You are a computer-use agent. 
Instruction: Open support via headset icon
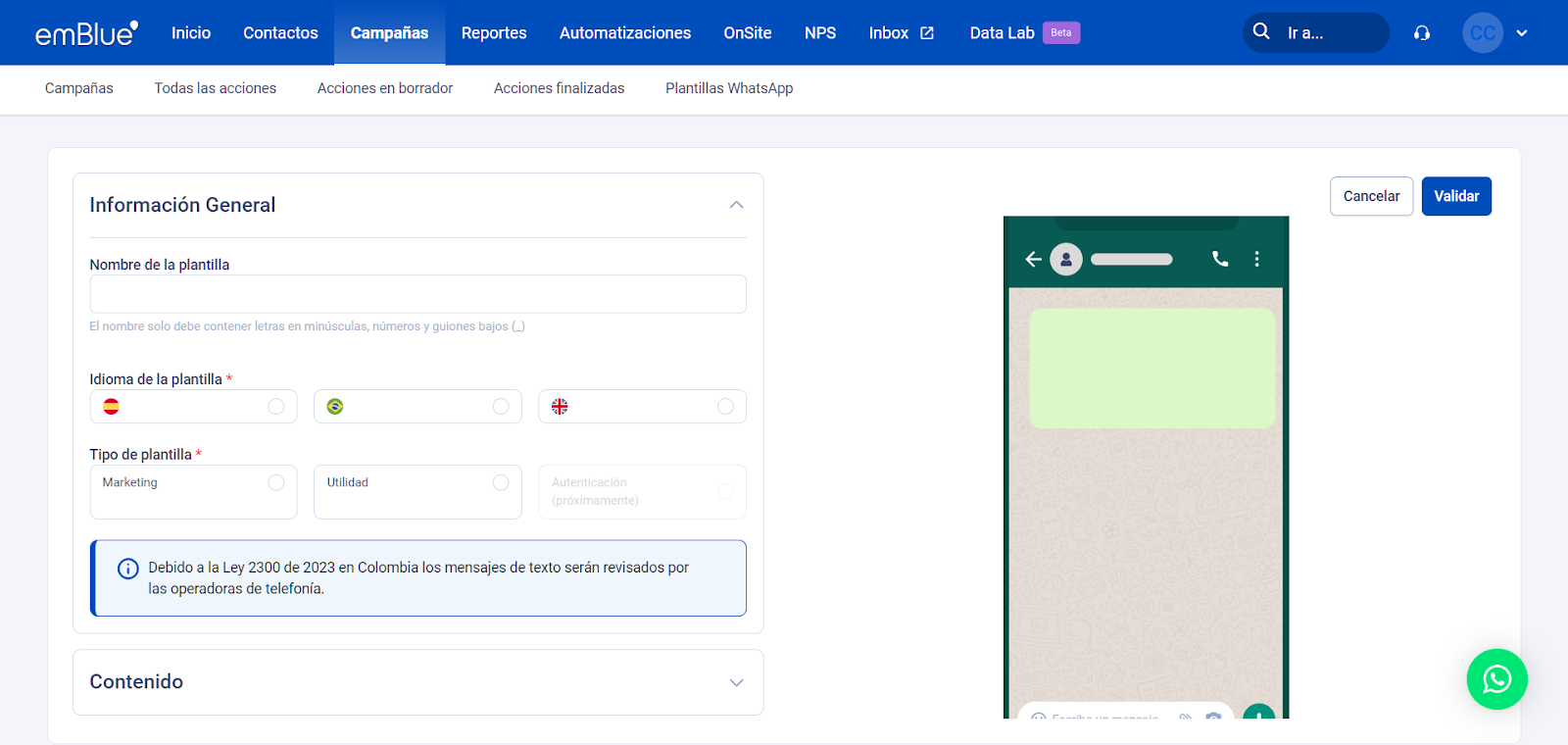pyautogui.click(x=1421, y=33)
